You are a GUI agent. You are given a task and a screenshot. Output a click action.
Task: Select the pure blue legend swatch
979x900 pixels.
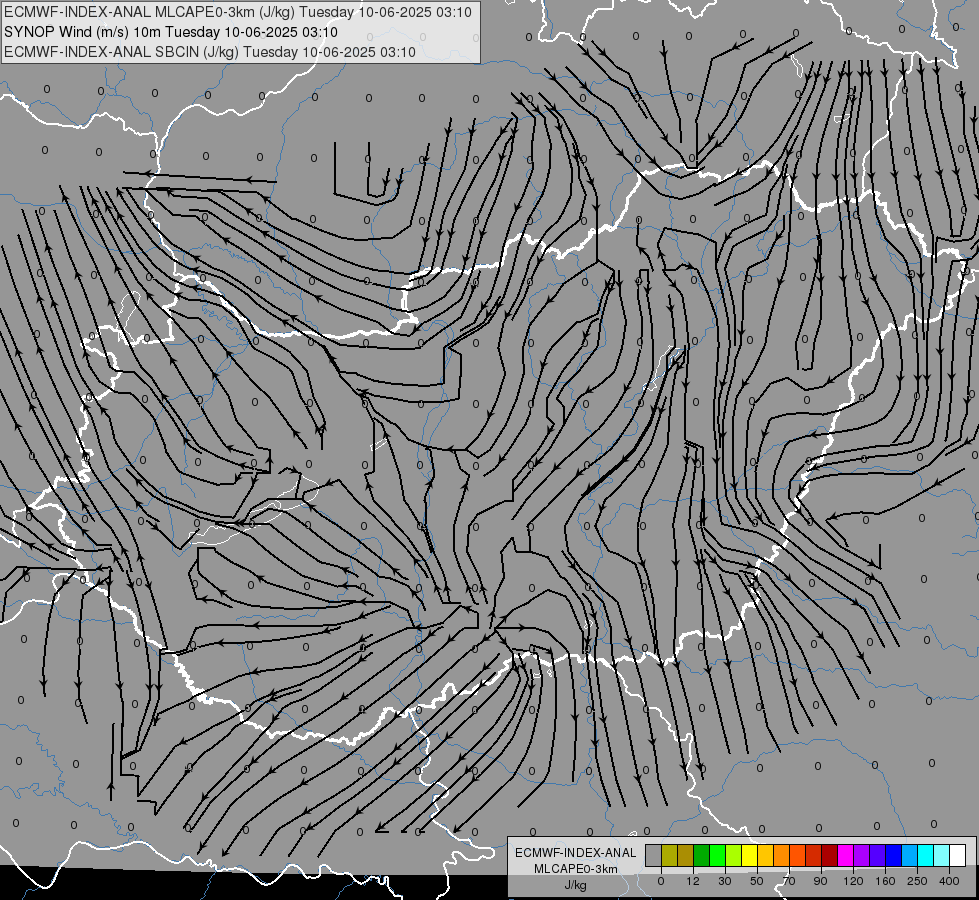893,856
